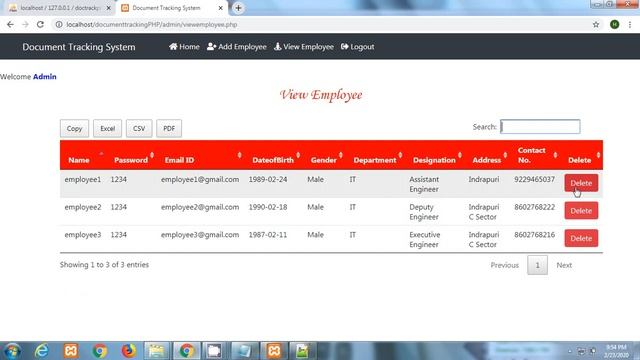Click Showing 1 to 3 of 3 entries text

[x=104, y=264]
